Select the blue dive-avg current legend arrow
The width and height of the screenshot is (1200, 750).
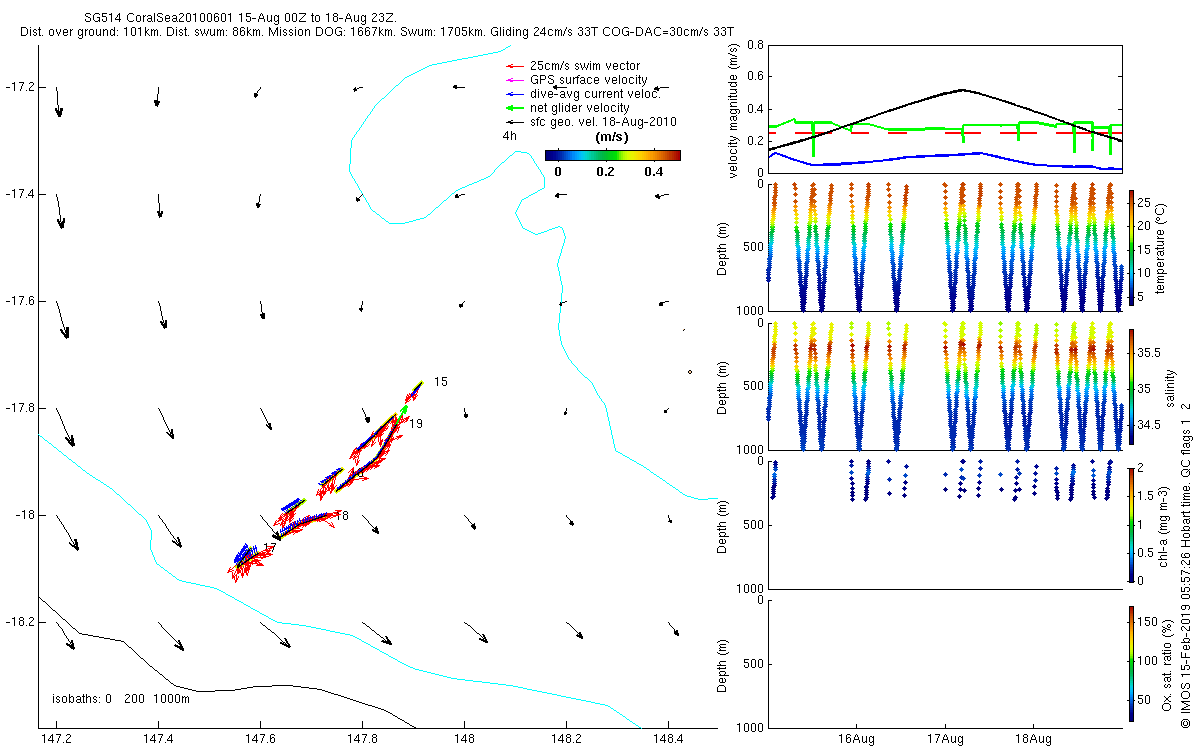pos(515,94)
